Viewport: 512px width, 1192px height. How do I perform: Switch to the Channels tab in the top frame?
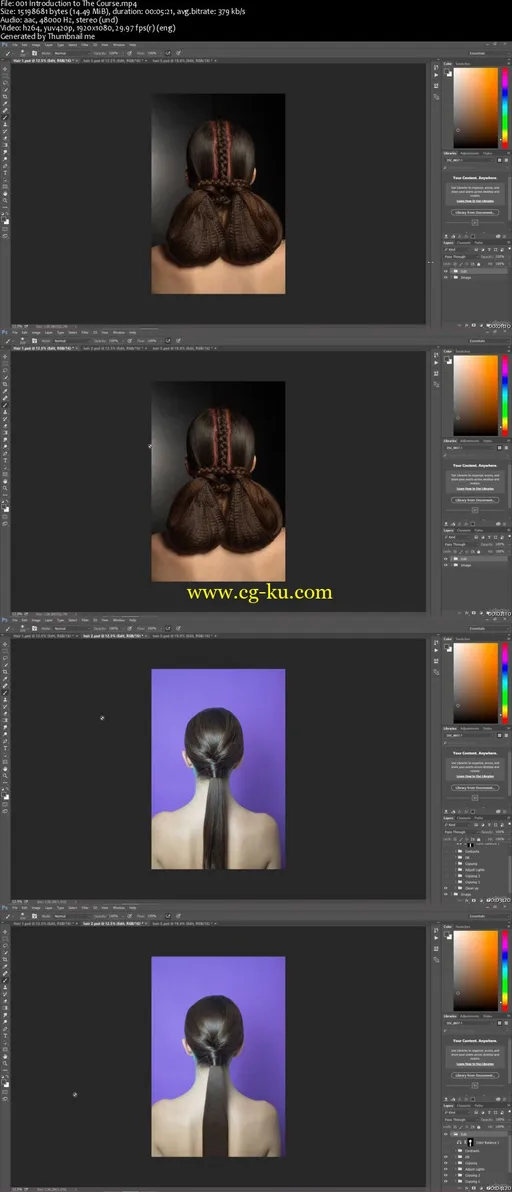463,243
